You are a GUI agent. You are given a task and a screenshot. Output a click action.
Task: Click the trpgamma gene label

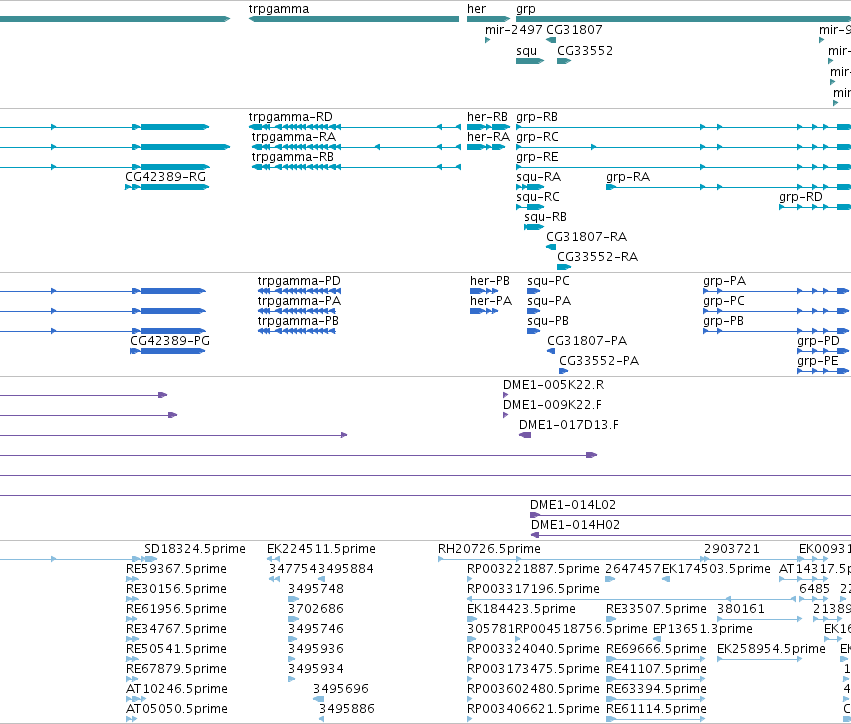click(x=278, y=9)
